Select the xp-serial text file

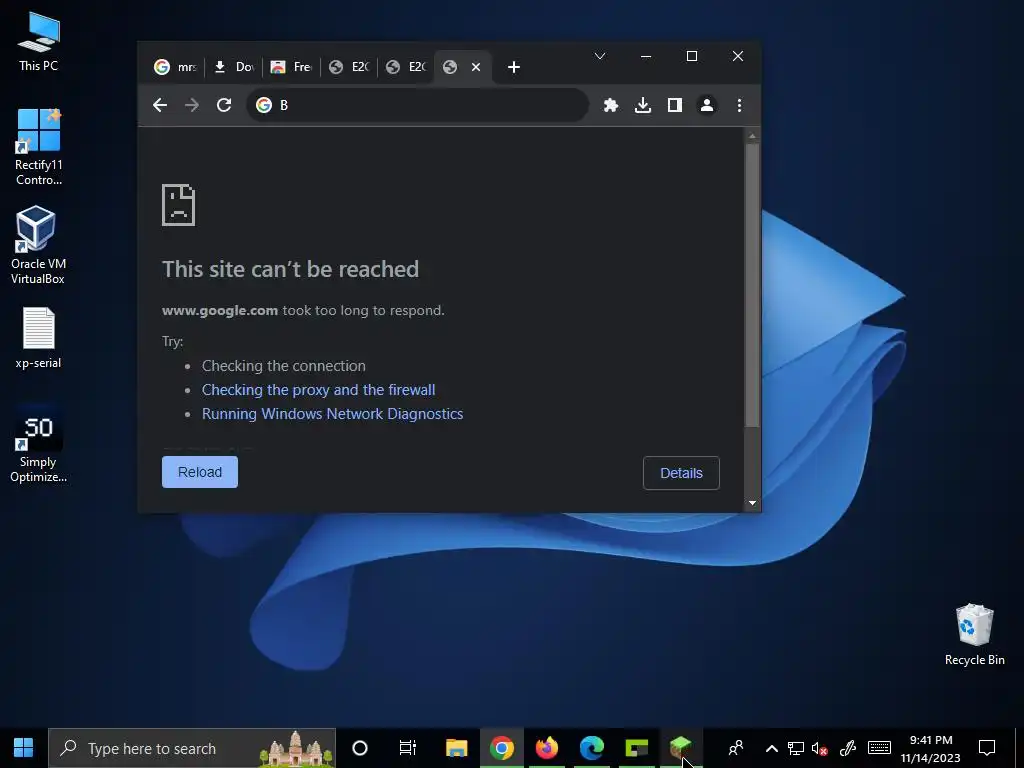click(38, 338)
